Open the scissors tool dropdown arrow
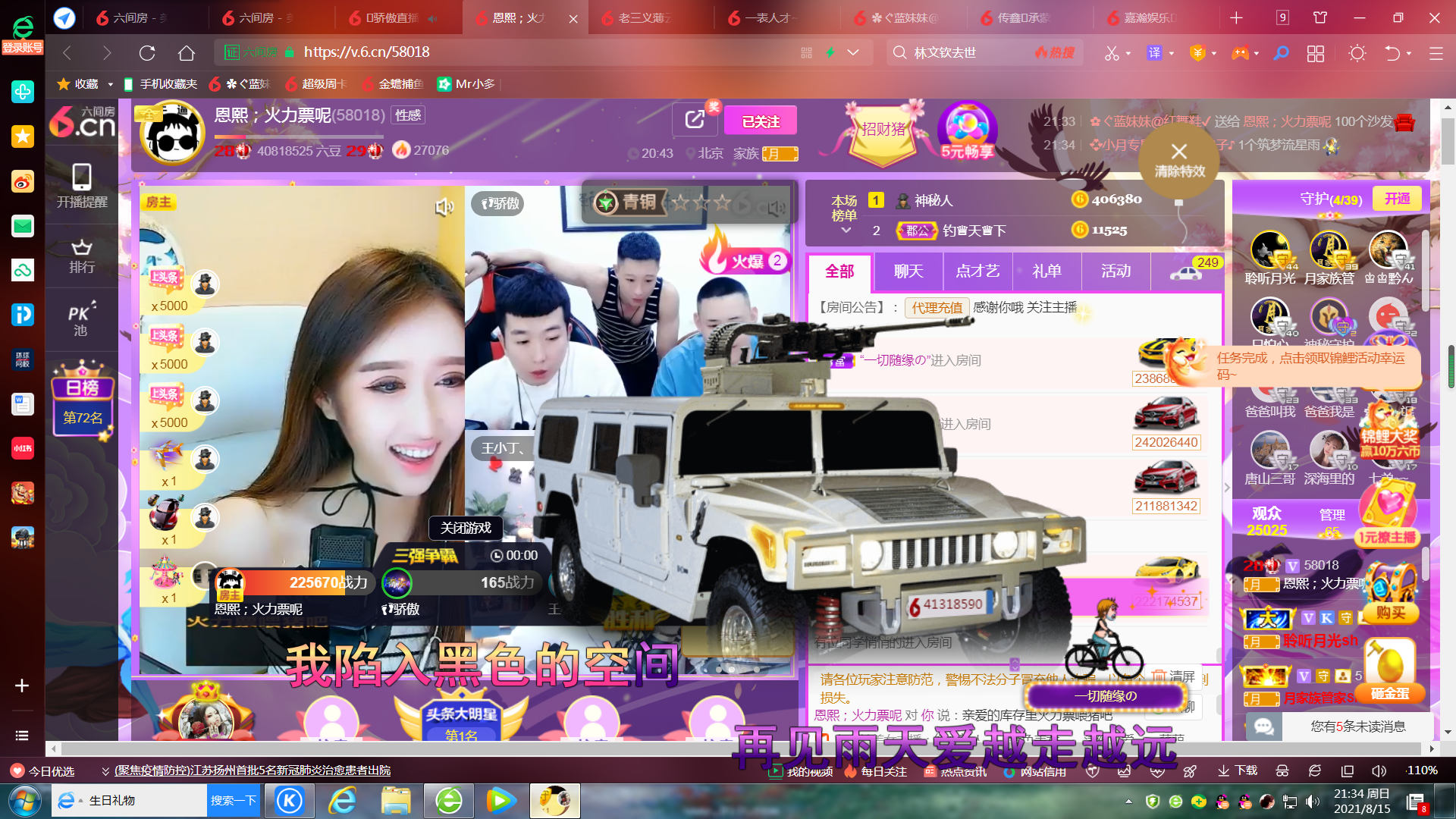The height and width of the screenshot is (819, 1456). [x=1128, y=53]
